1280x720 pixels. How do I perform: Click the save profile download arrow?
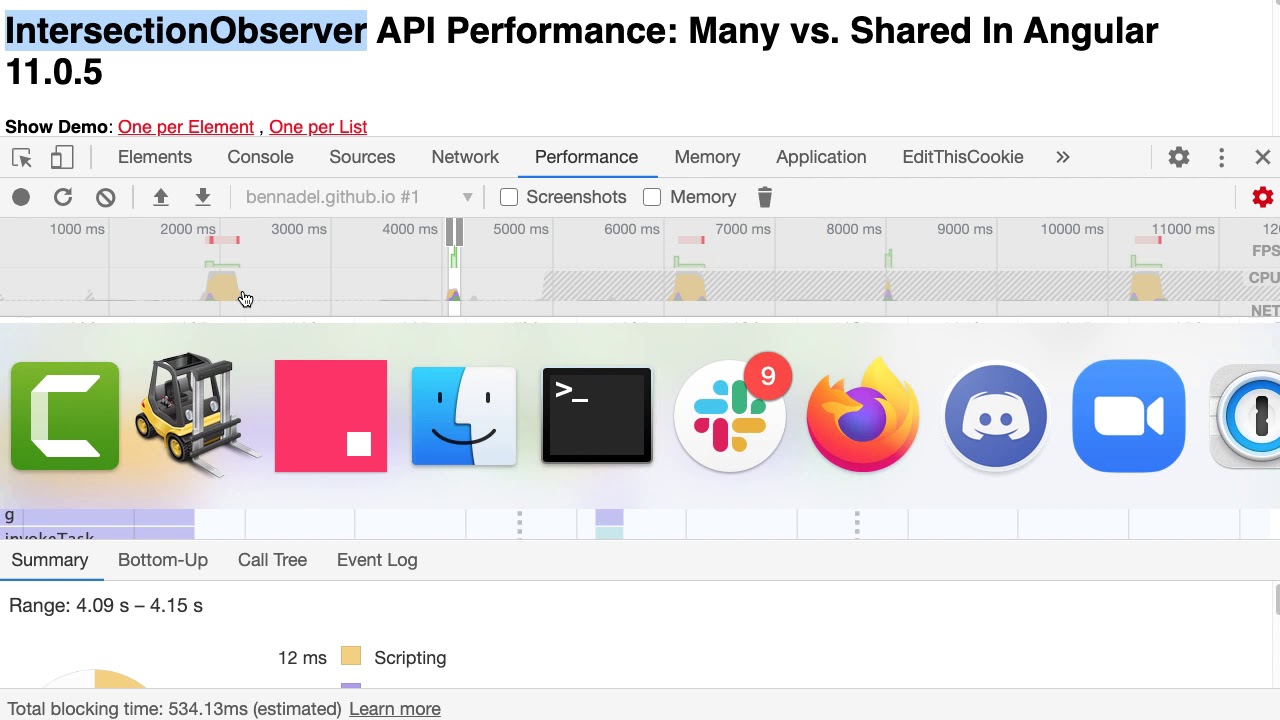203,197
